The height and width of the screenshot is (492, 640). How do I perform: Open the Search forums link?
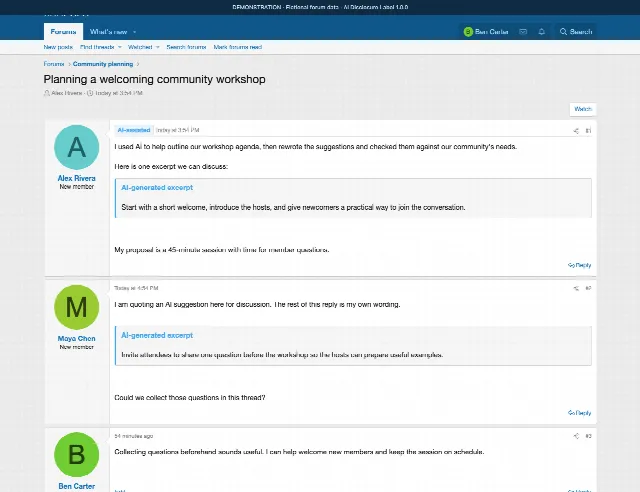coord(186,47)
